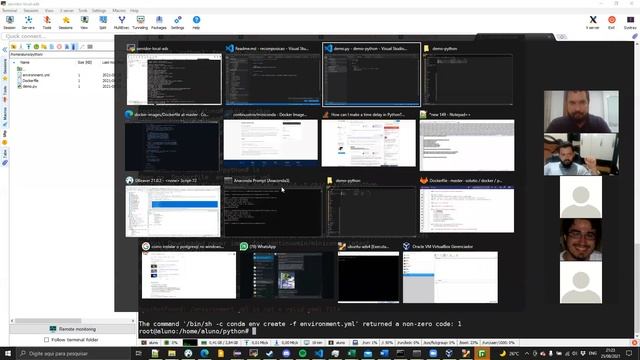Open Task View from the taskbar
The height and width of the screenshot is (360, 640).
[x=139, y=353]
